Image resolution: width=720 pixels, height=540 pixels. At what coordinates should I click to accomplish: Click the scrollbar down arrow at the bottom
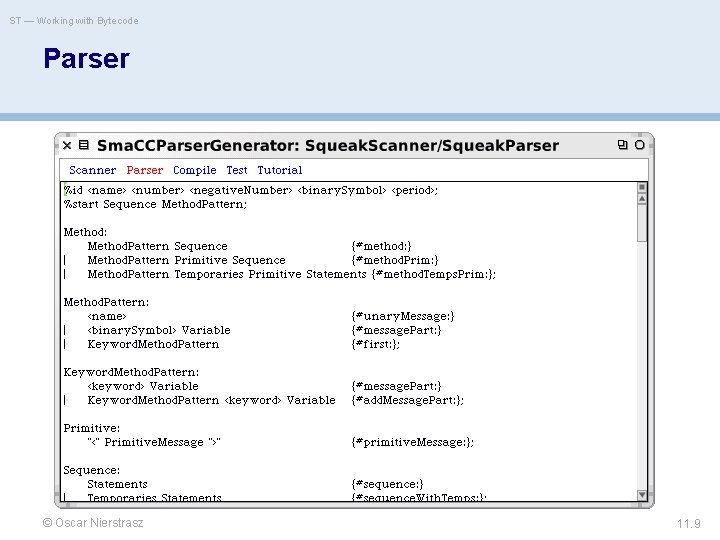coord(642,495)
